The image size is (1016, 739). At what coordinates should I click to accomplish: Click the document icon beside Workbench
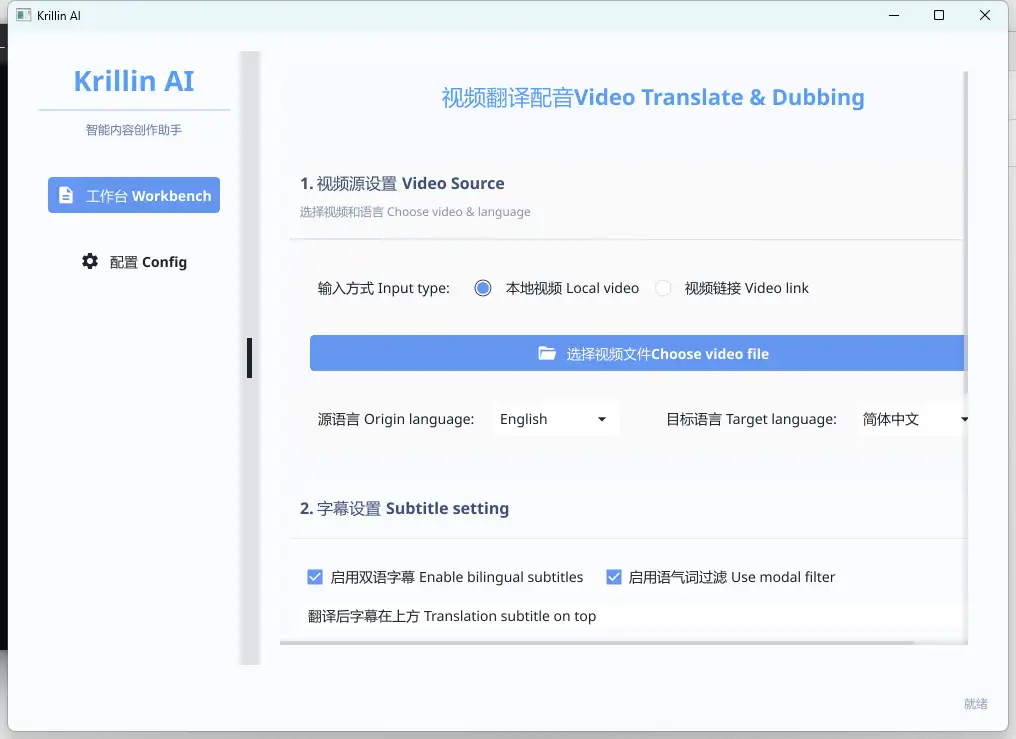(x=66, y=196)
